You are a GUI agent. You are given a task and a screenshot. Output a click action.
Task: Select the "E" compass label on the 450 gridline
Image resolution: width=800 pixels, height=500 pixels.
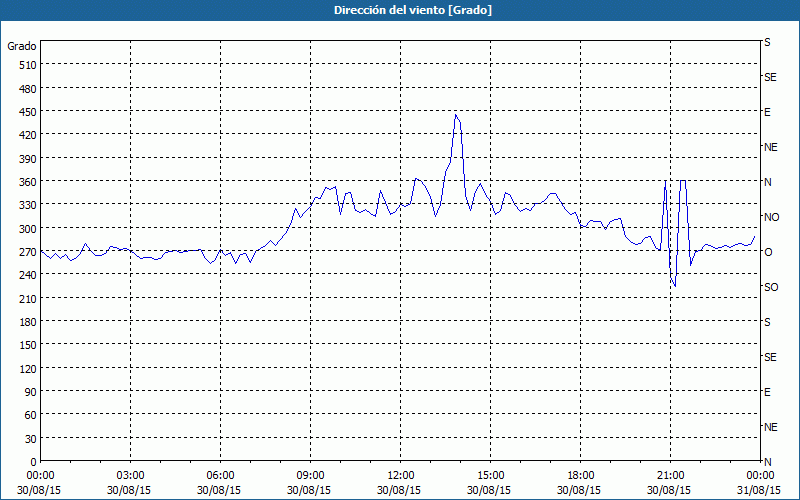click(767, 112)
